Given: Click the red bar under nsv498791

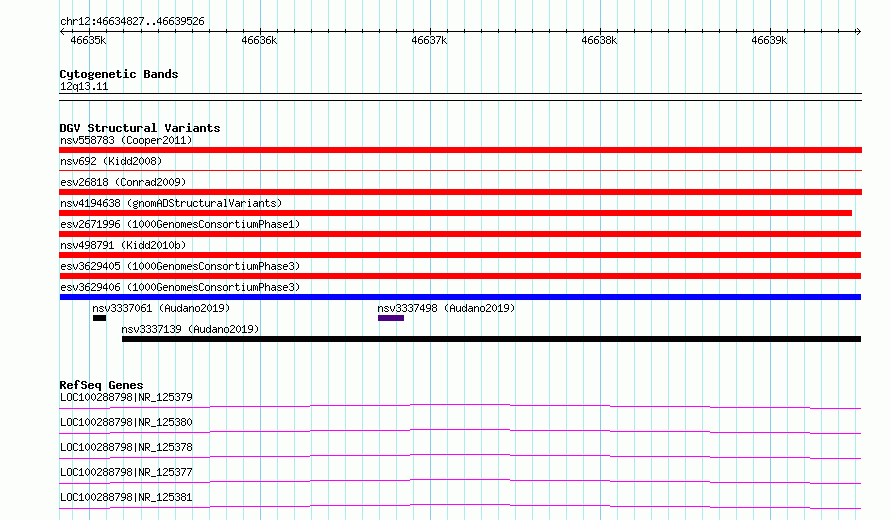Looking at the screenshot, I should click(x=460, y=255).
